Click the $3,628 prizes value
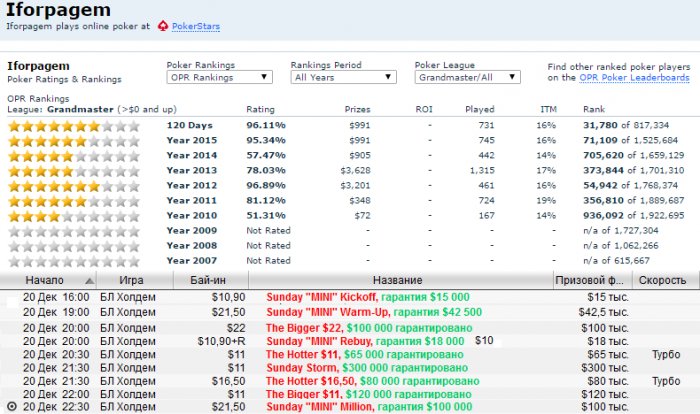Image resolution: width=700 pixels, height=414 pixels. pyautogui.click(x=355, y=171)
